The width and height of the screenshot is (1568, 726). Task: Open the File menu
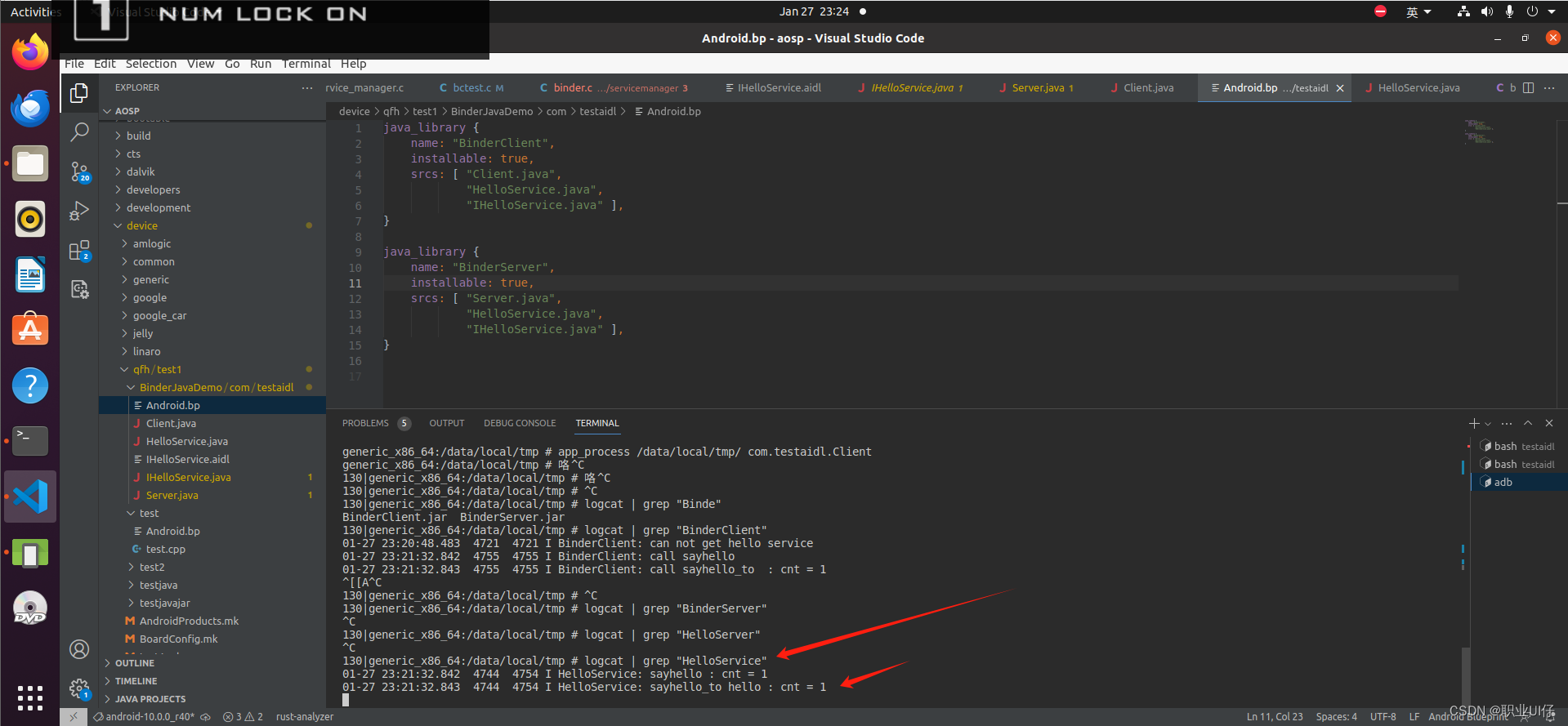pyautogui.click(x=74, y=64)
